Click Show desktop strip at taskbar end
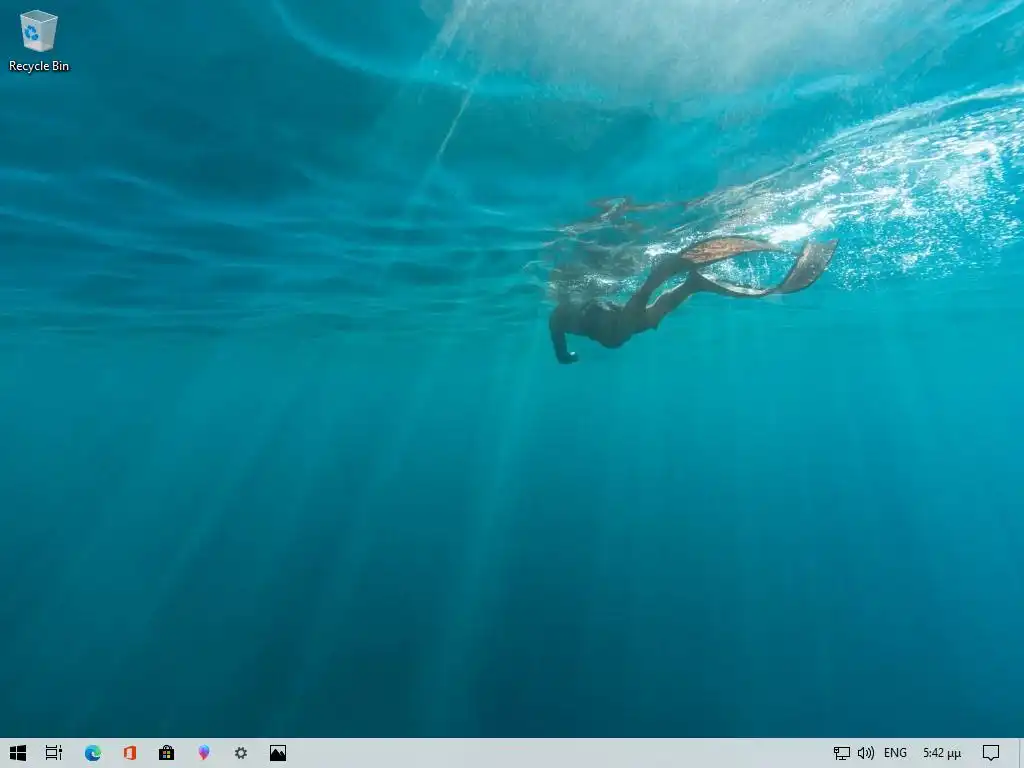The width and height of the screenshot is (1024, 768). [1021, 753]
